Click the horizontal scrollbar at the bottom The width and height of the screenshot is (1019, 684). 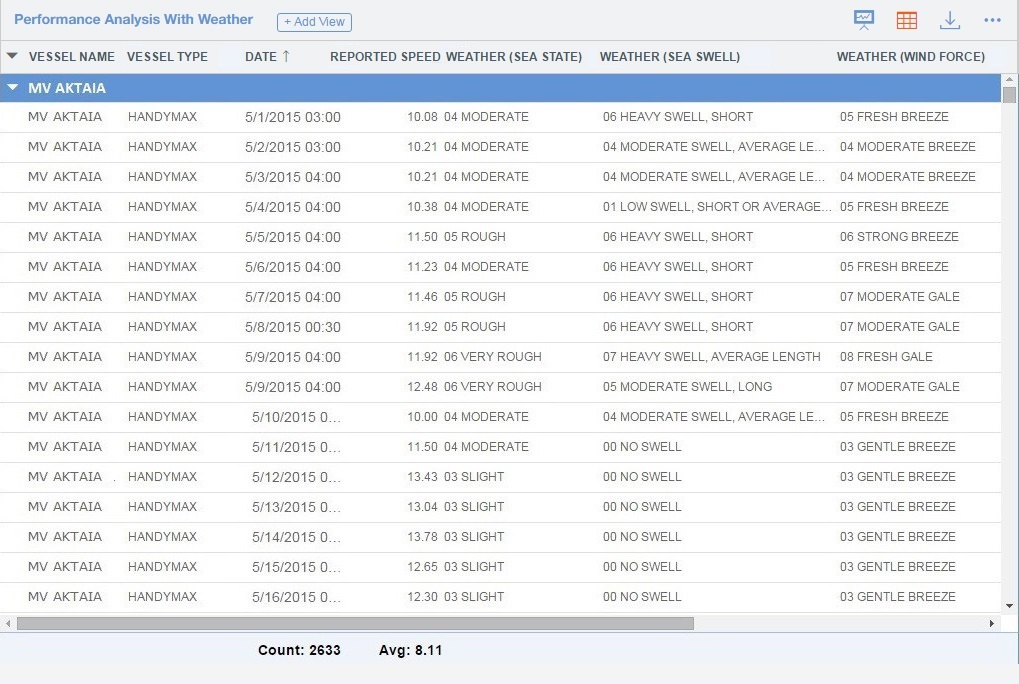[x=350, y=625]
